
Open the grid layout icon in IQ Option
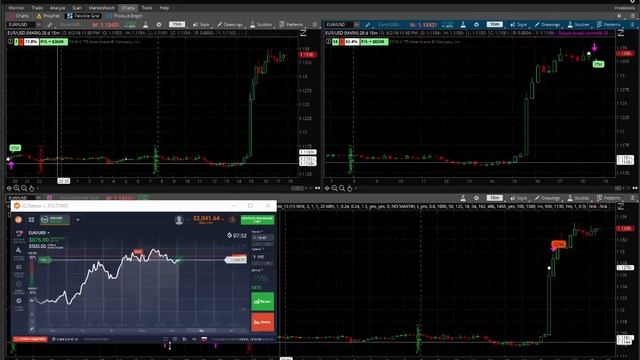click(31, 220)
